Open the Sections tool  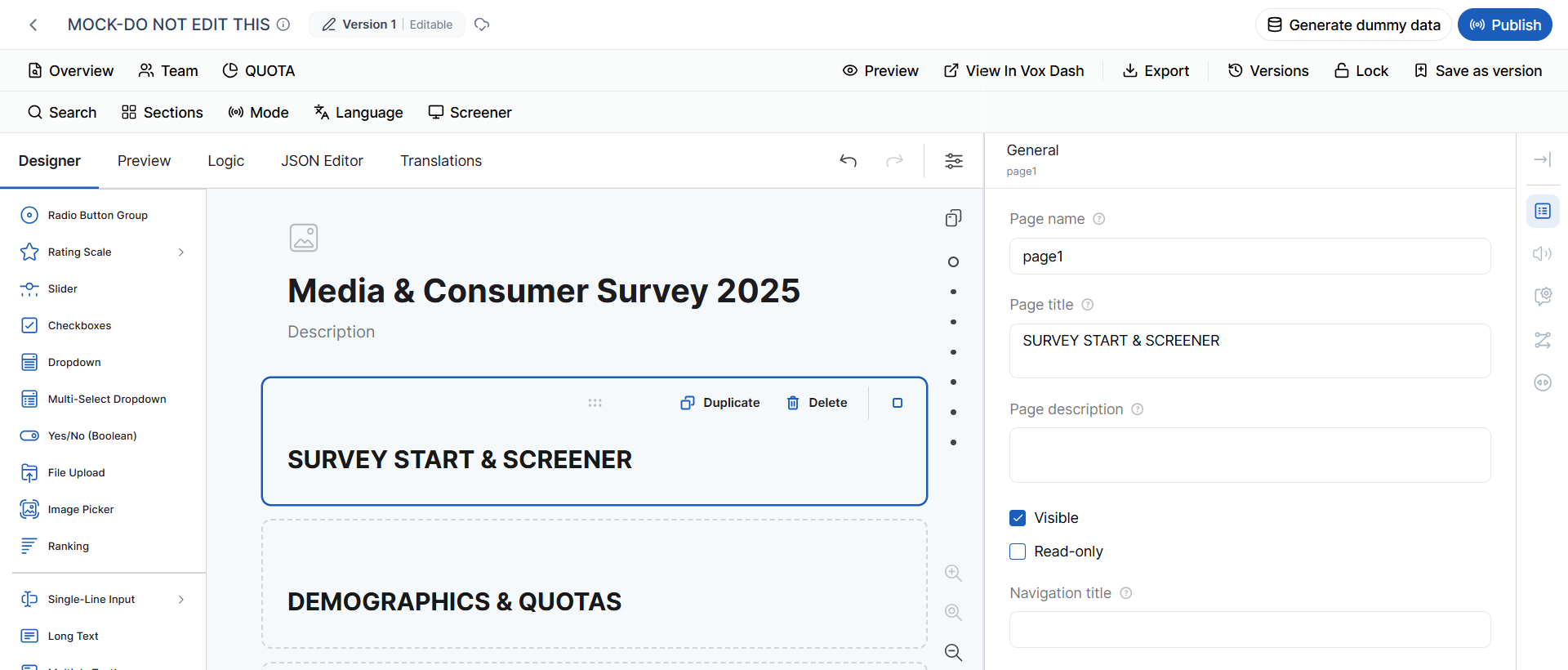point(163,113)
